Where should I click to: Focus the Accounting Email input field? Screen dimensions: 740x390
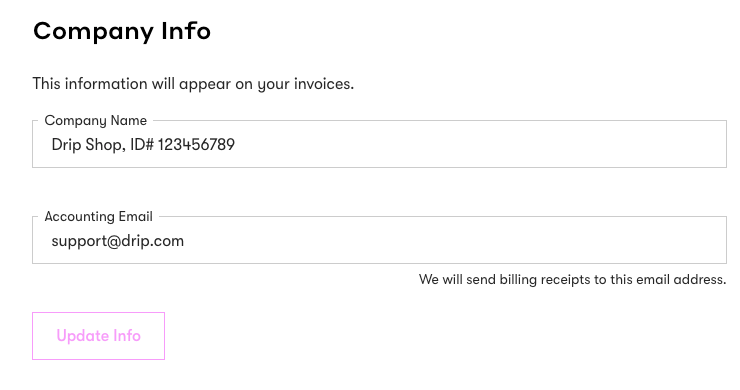(379, 240)
